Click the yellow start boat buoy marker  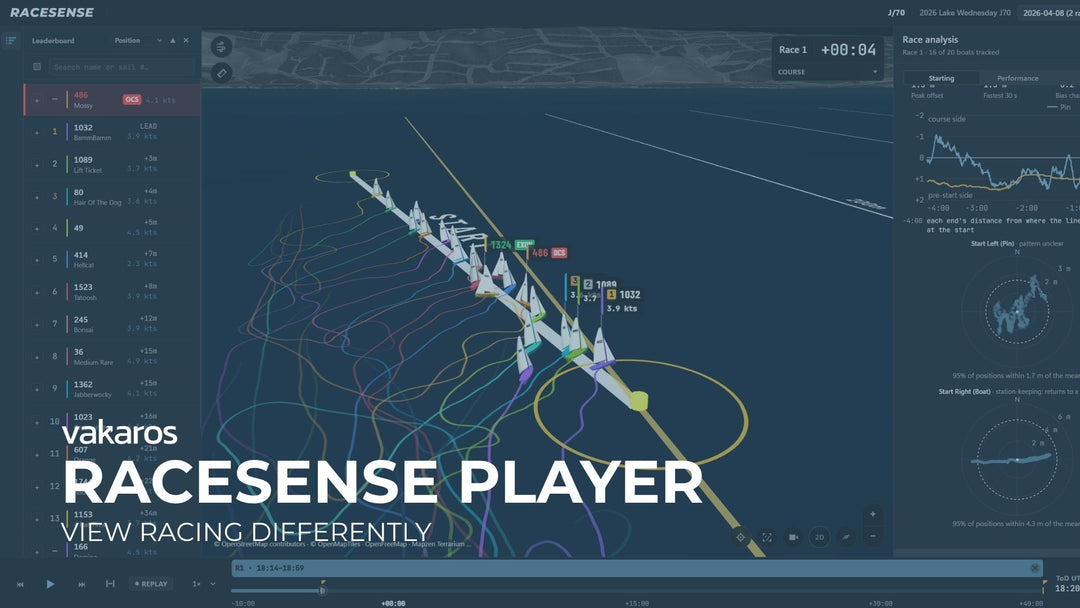pyautogui.click(x=639, y=401)
